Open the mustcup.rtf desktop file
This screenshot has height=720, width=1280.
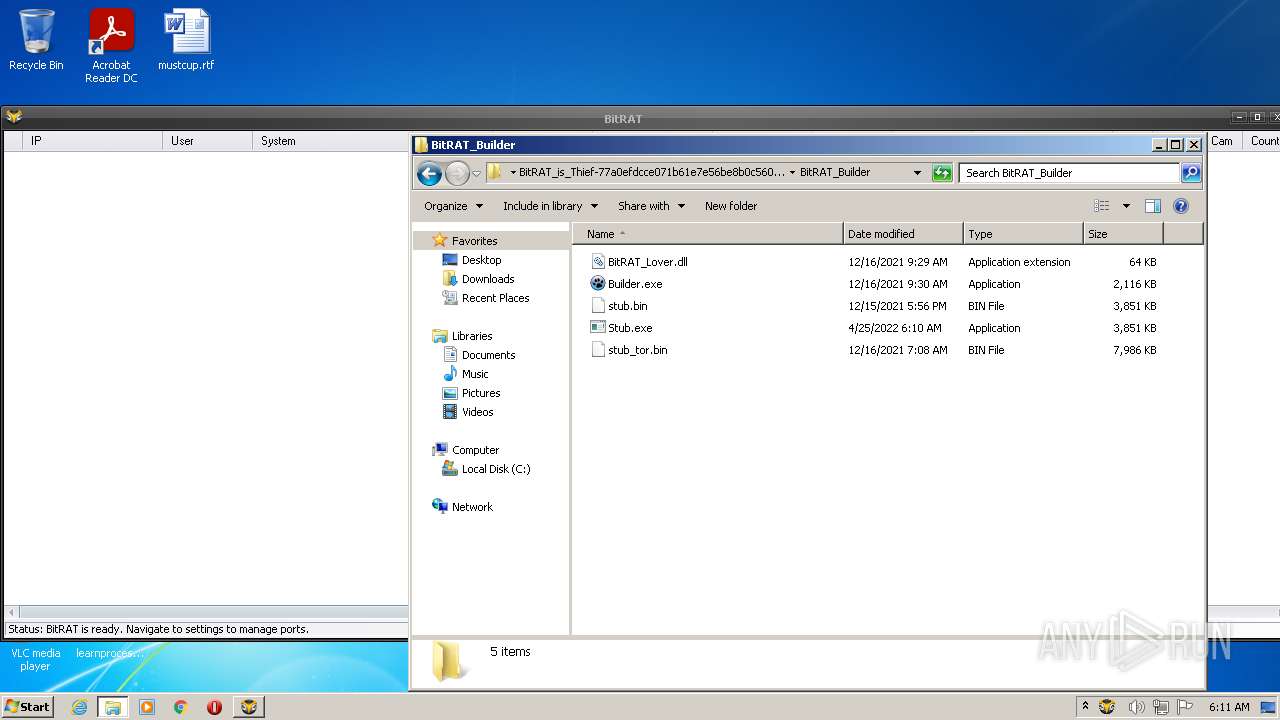(186, 40)
